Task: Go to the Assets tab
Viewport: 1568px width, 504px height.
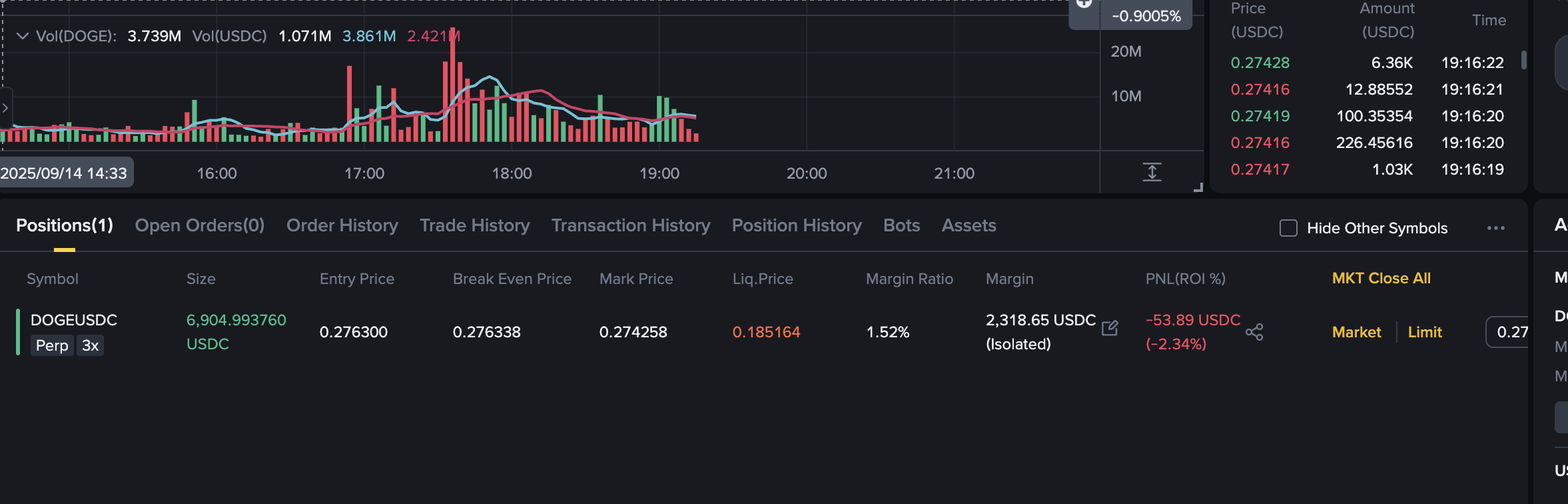Action: point(969,225)
